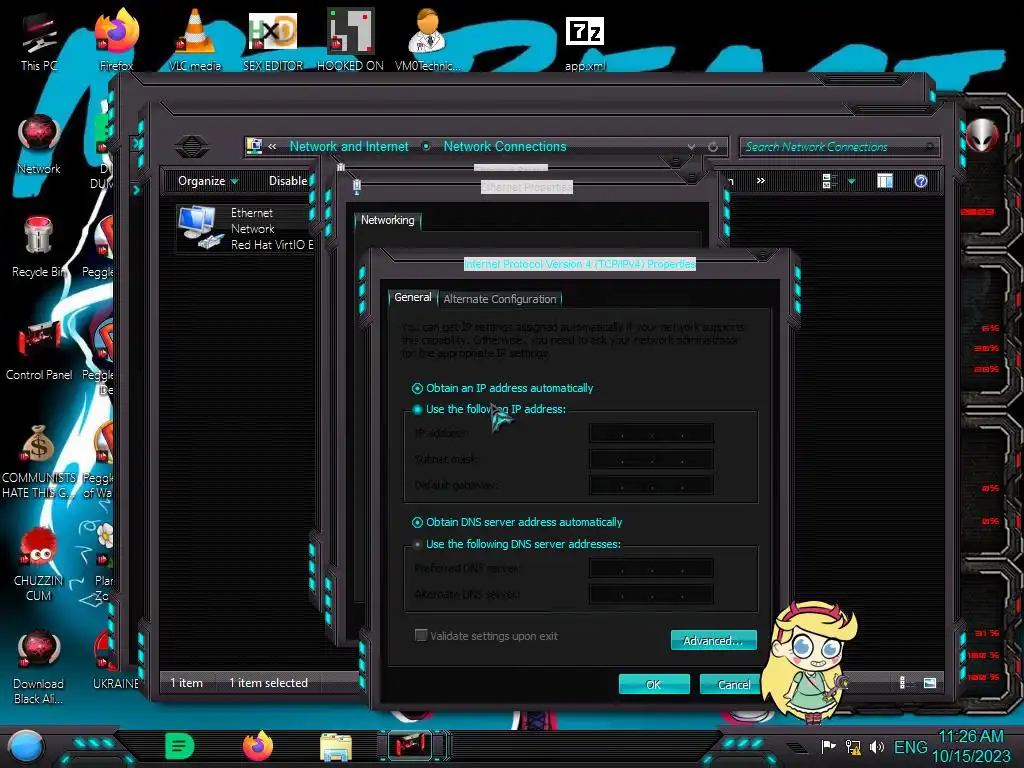Open the Network desktop icon

[x=39, y=145]
